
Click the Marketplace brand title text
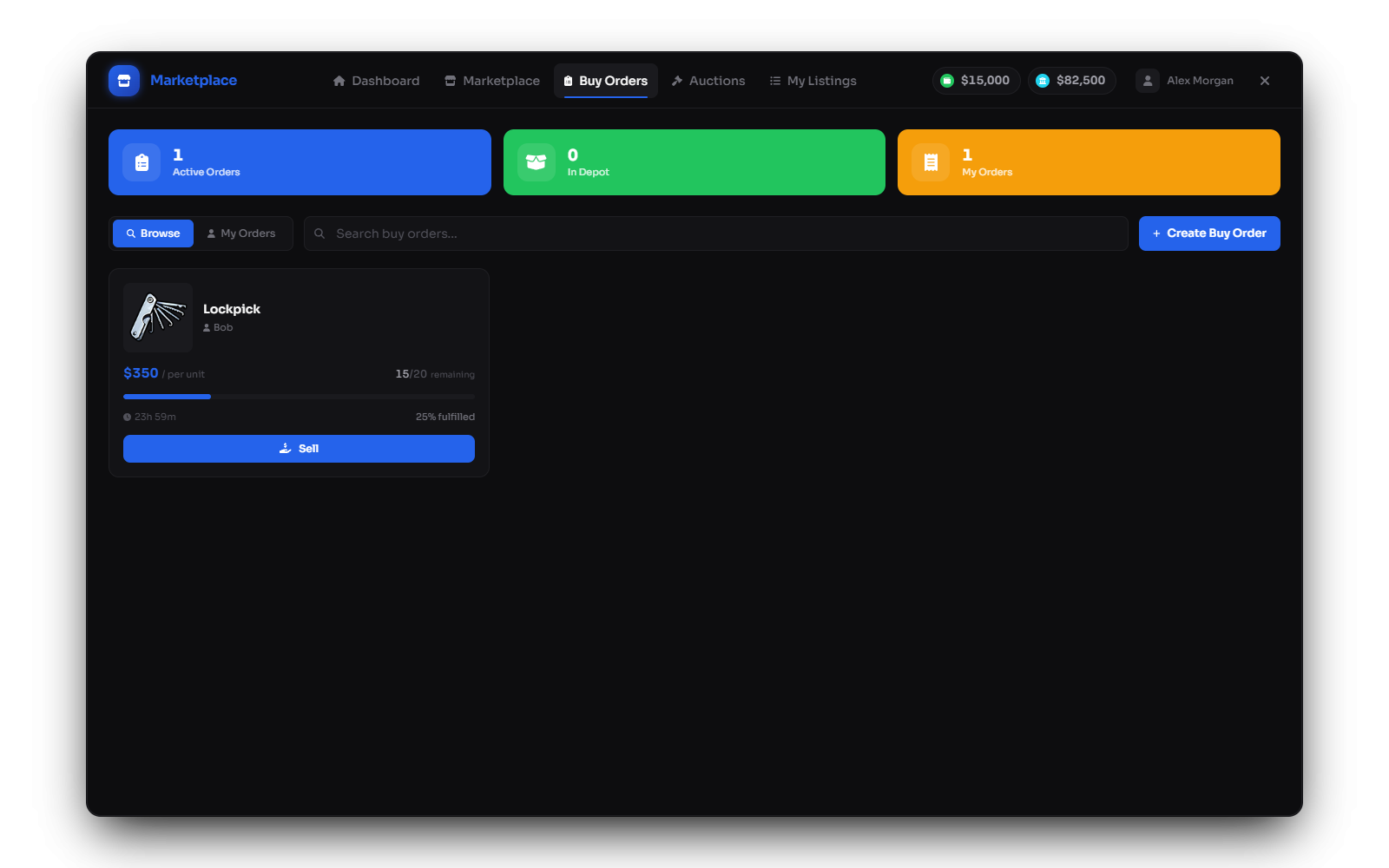tap(194, 80)
